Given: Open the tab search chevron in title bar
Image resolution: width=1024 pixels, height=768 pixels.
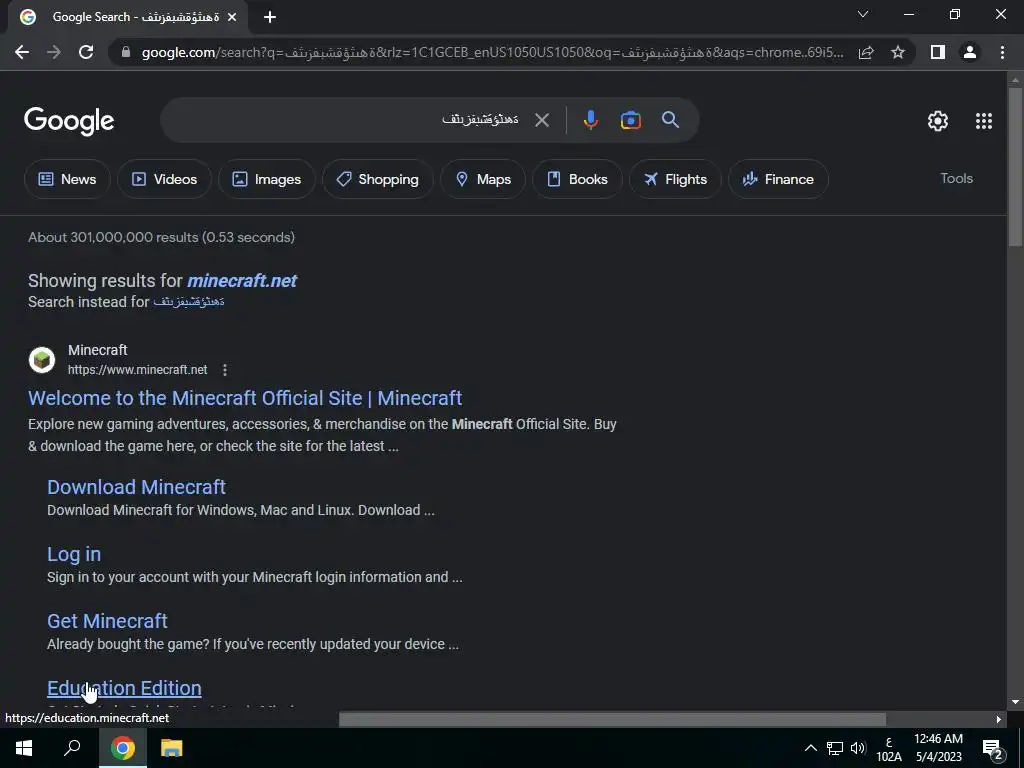Looking at the screenshot, I should pyautogui.click(x=863, y=14).
